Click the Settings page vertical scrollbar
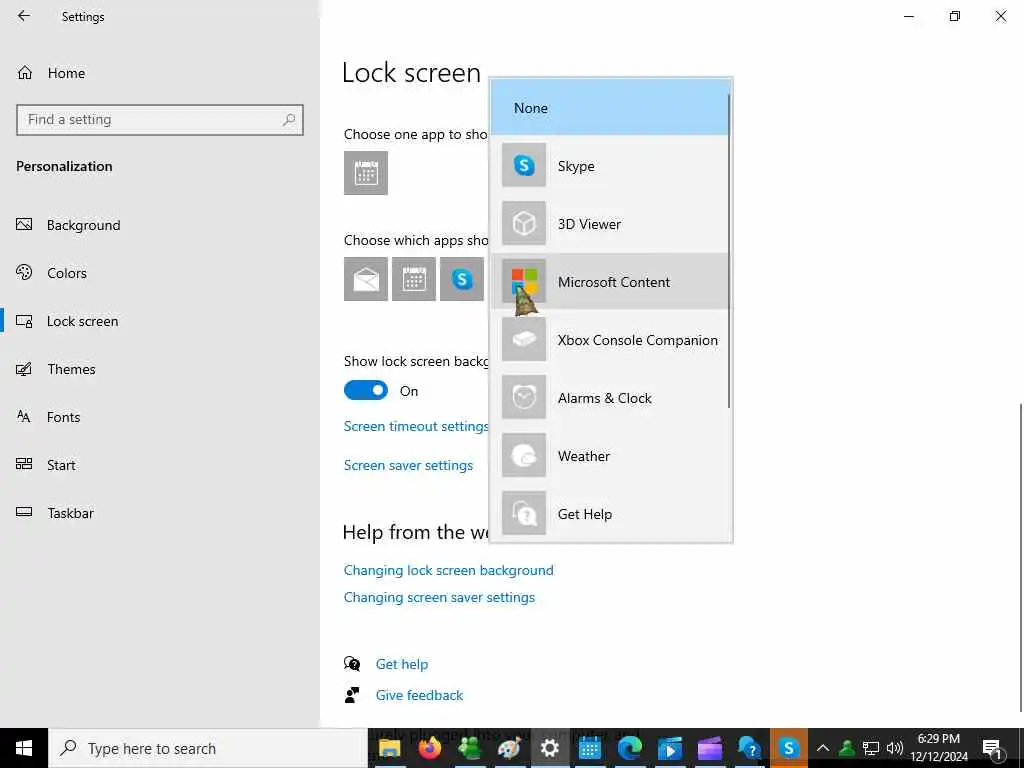The image size is (1024, 768). point(1021,557)
